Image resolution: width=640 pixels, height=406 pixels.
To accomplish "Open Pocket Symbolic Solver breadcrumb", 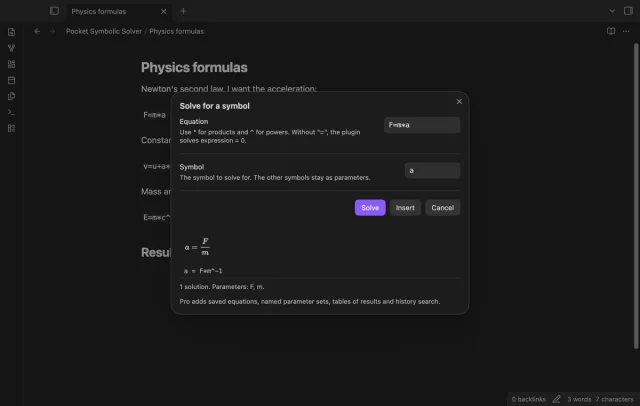I will 104,31.
